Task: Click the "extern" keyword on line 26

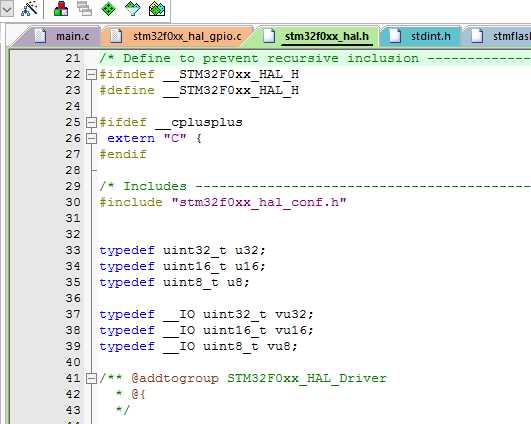Action: coord(131,139)
